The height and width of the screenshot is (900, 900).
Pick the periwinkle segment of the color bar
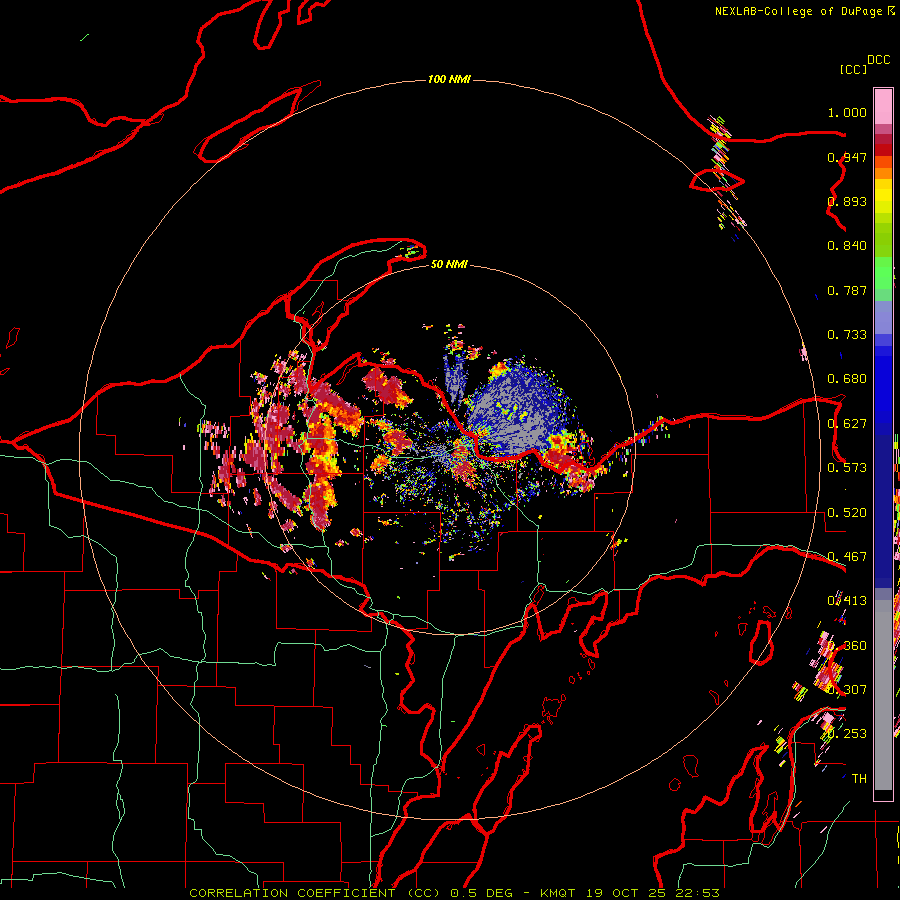pyautogui.click(x=883, y=318)
